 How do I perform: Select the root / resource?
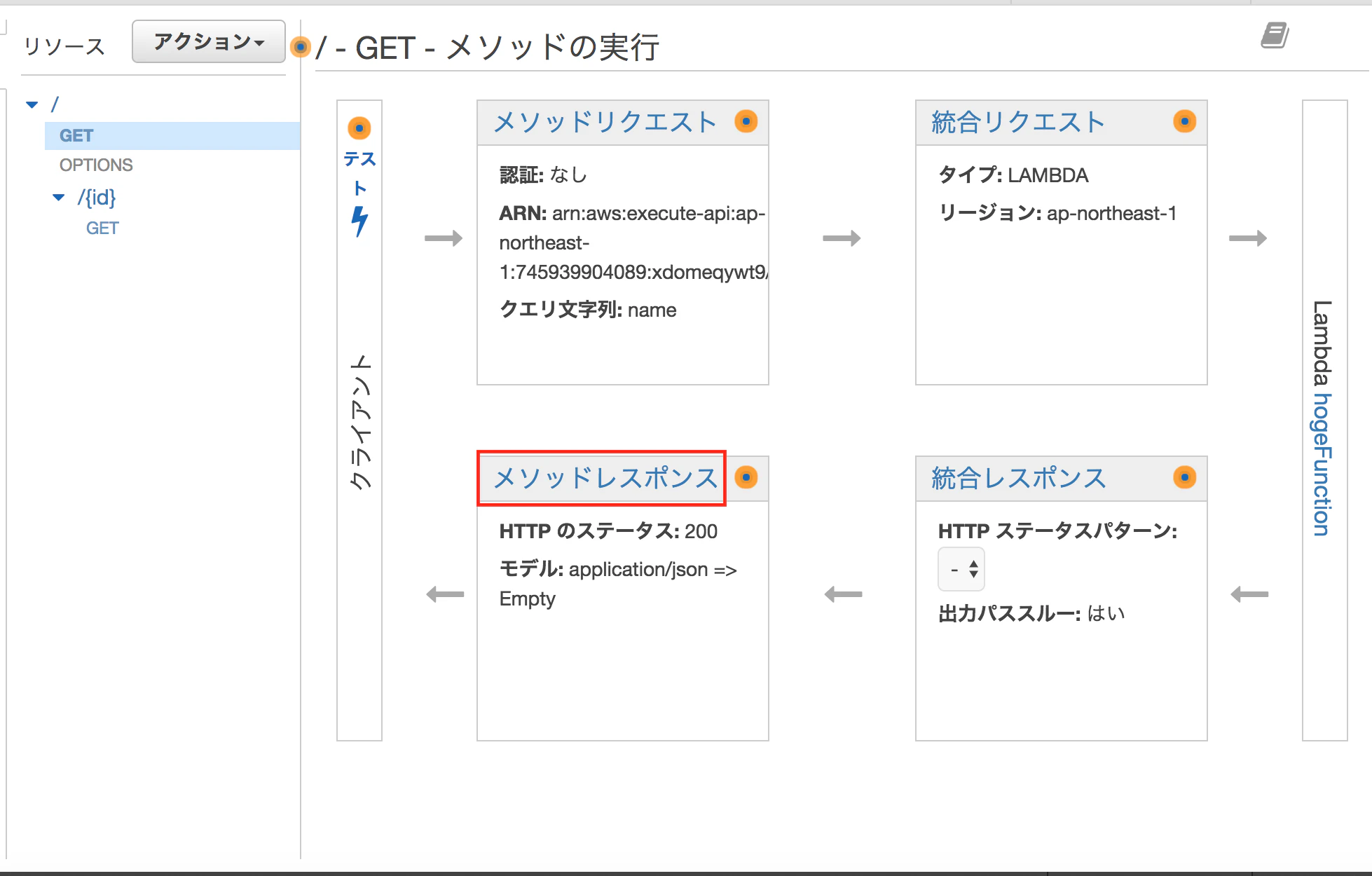pos(55,104)
